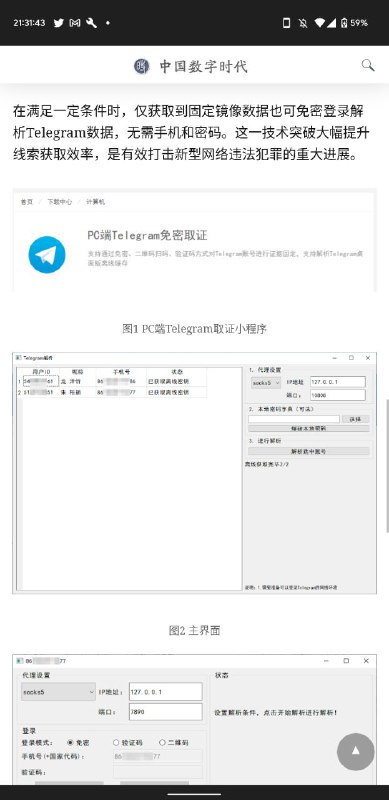This screenshot has width=389, height=800.
Task: Tap 下载中心 breadcrumb in figure 1
Action: (60, 202)
